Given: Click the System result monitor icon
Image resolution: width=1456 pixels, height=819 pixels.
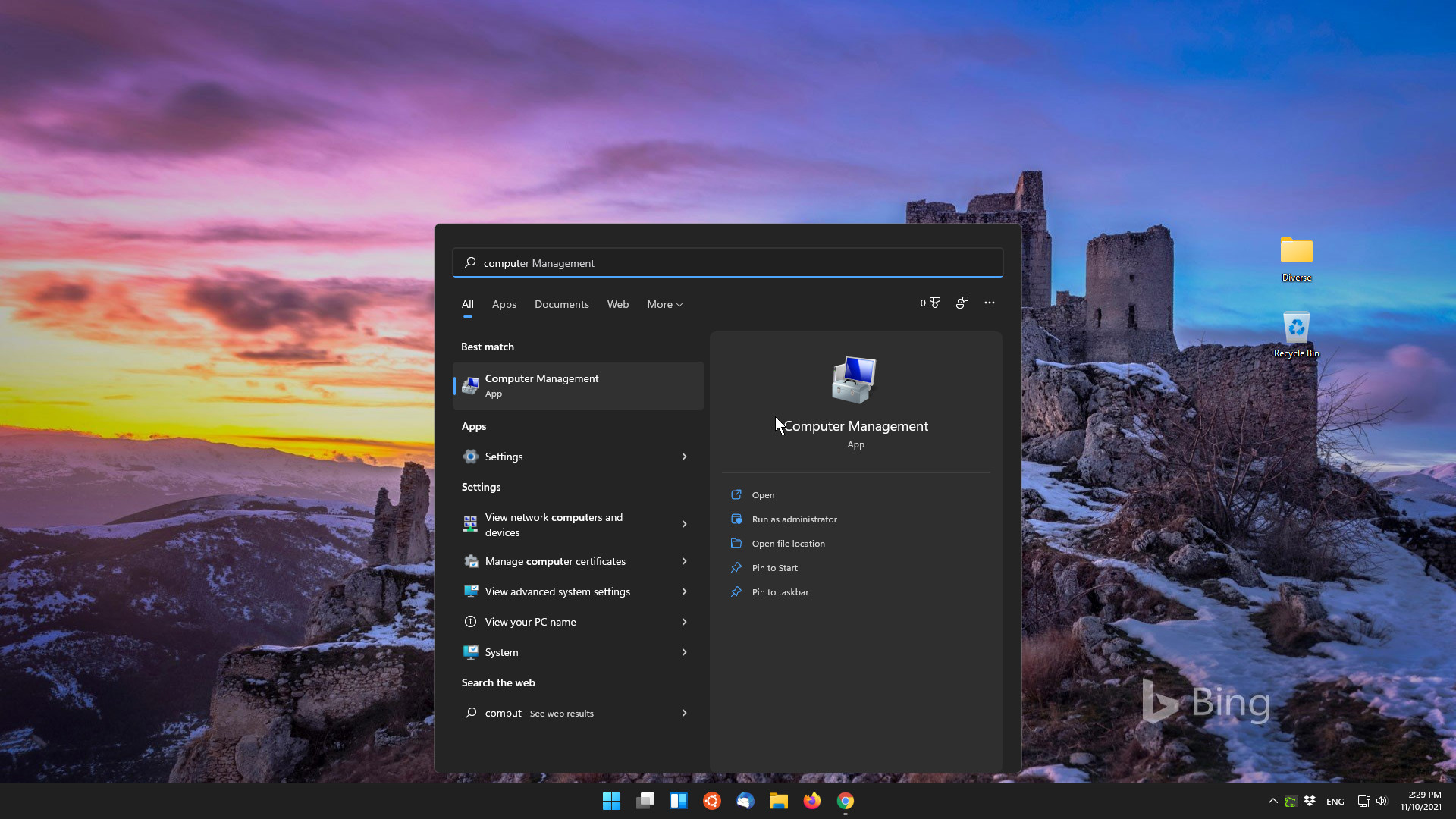Looking at the screenshot, I should click(471, 652).
